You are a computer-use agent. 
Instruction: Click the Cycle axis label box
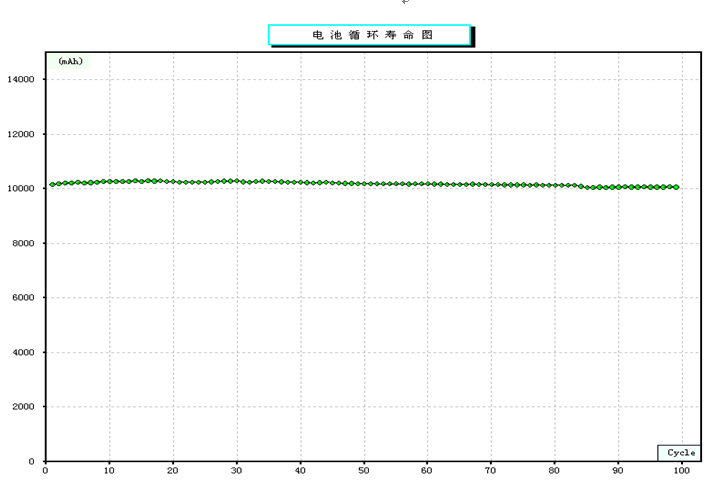click(x=680, y=453)
